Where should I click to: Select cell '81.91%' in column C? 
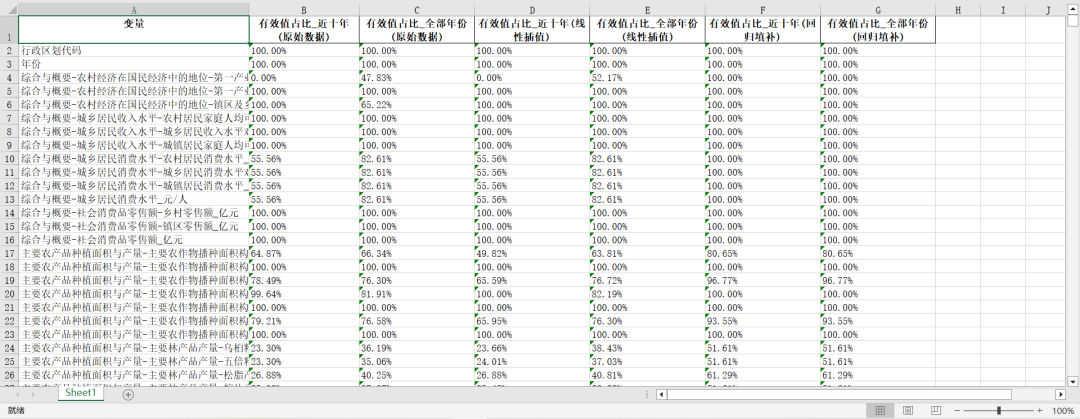point(417,294)
